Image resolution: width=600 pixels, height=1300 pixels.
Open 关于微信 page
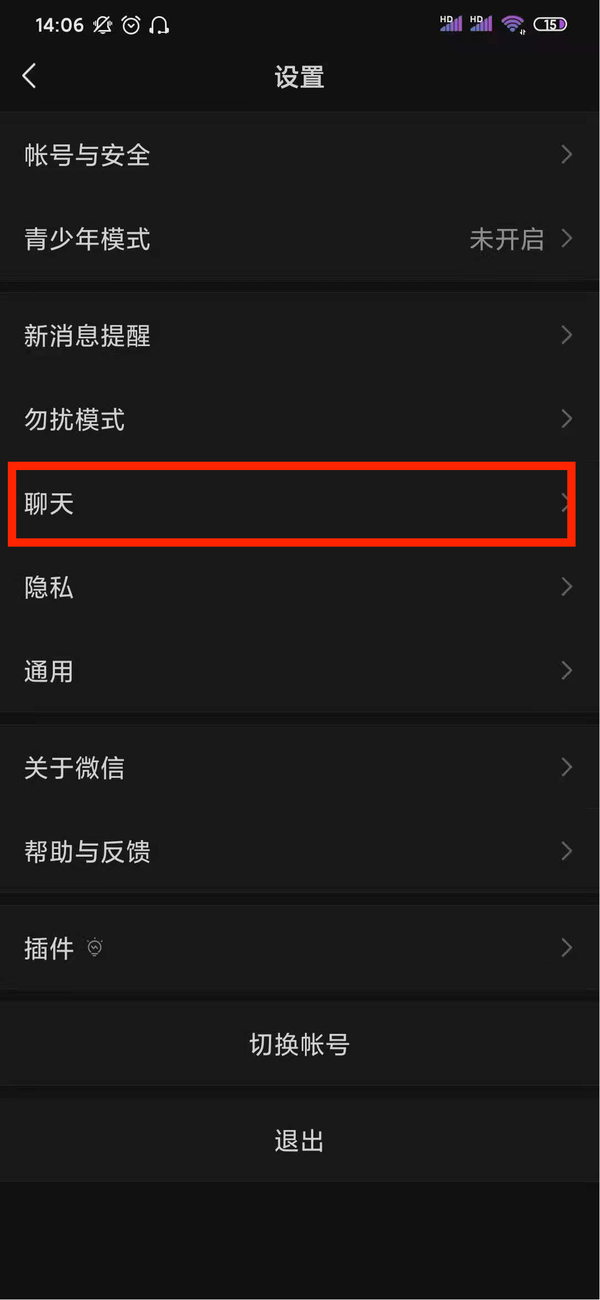[300, 767]
